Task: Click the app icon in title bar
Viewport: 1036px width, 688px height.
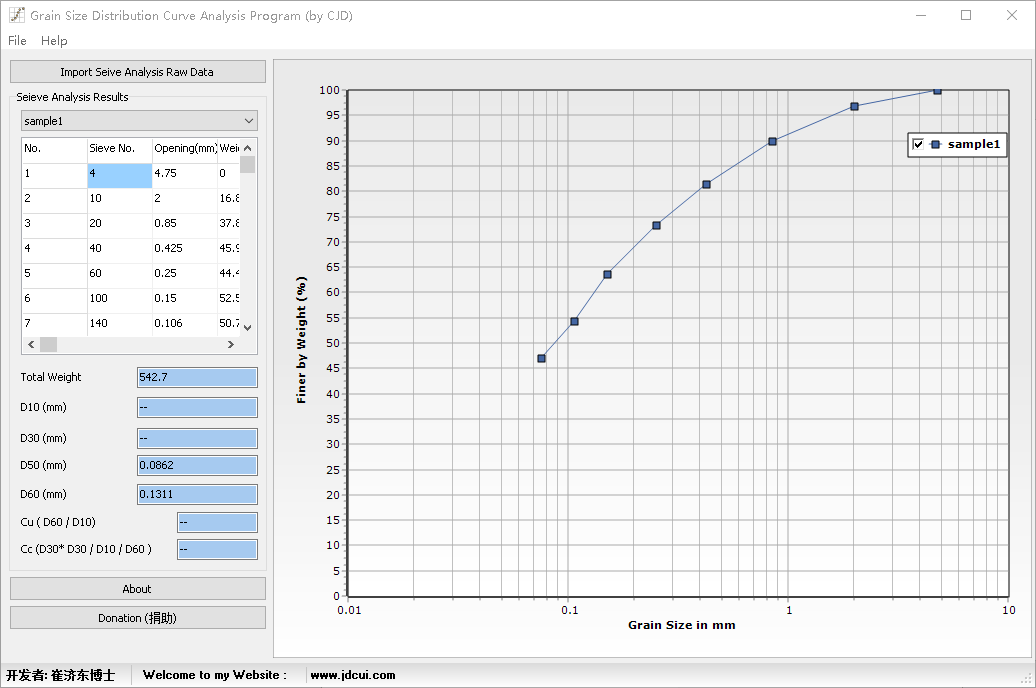Action: pyautogui.click(x=16, y=15)
